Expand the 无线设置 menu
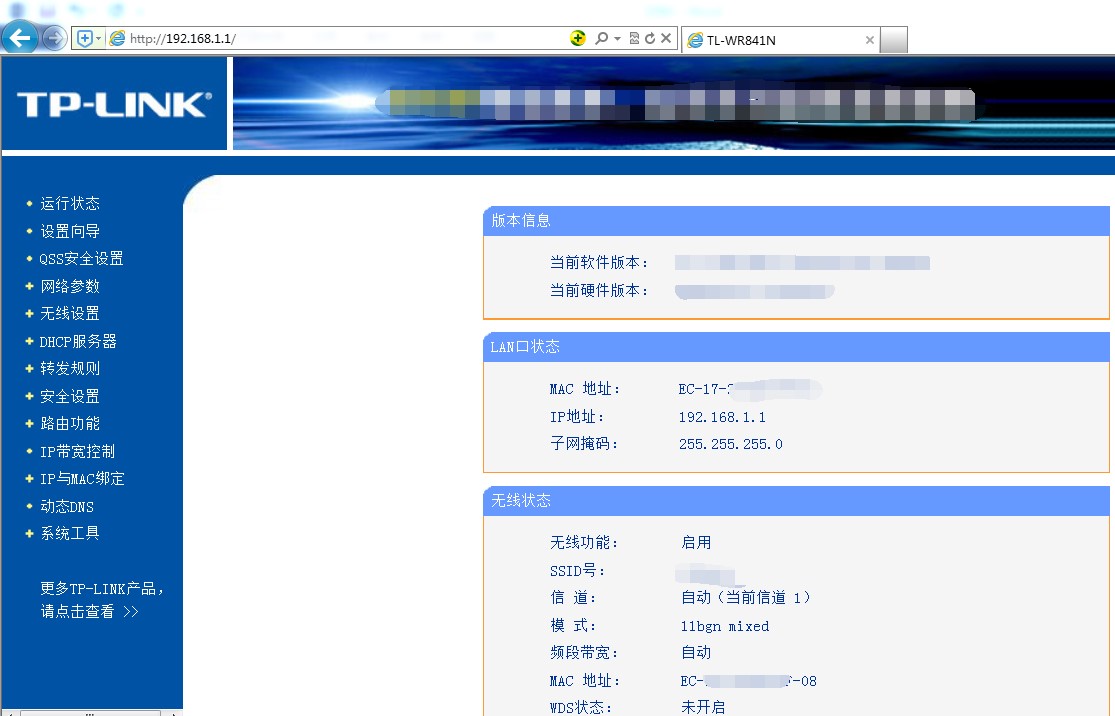Image resolution: width=1115 pixels, height=716 pixels. 70,313
